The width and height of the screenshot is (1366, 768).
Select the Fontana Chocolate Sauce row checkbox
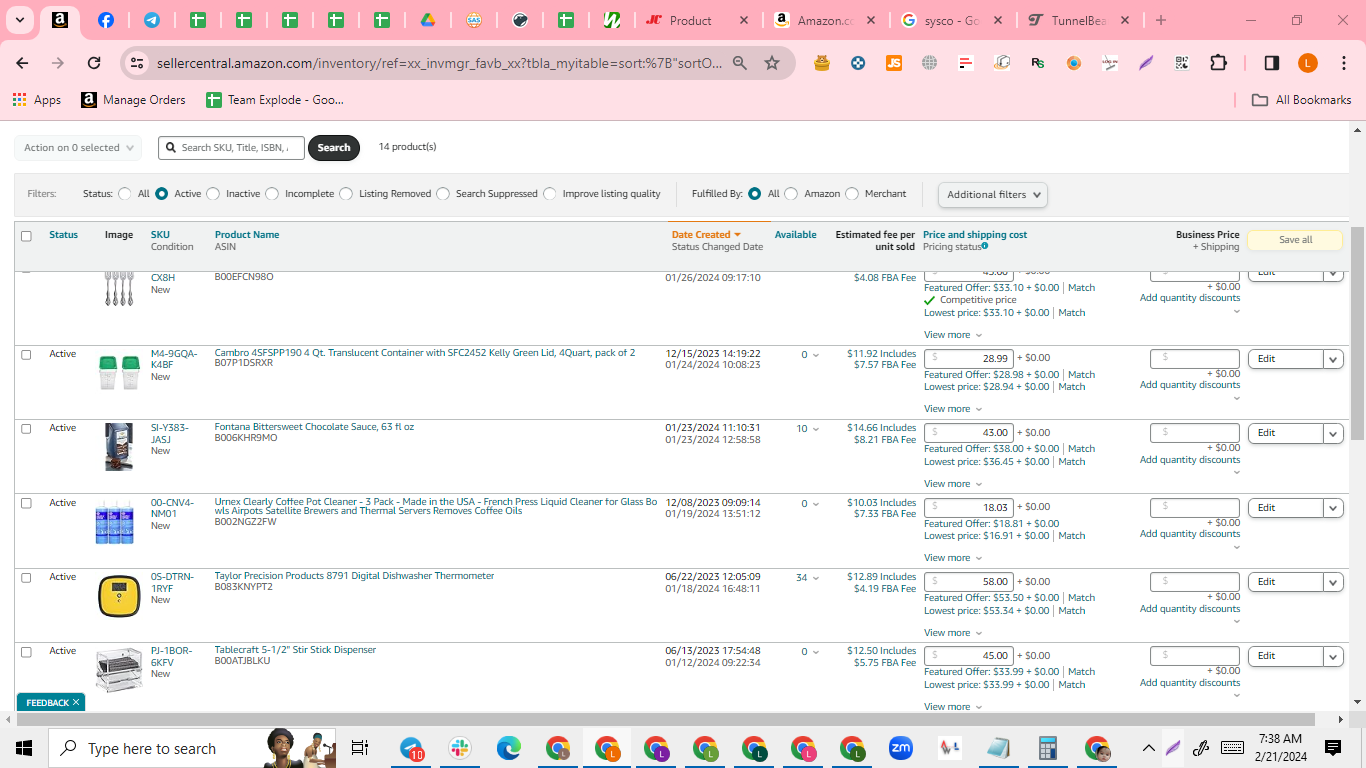tap(26, 428)
